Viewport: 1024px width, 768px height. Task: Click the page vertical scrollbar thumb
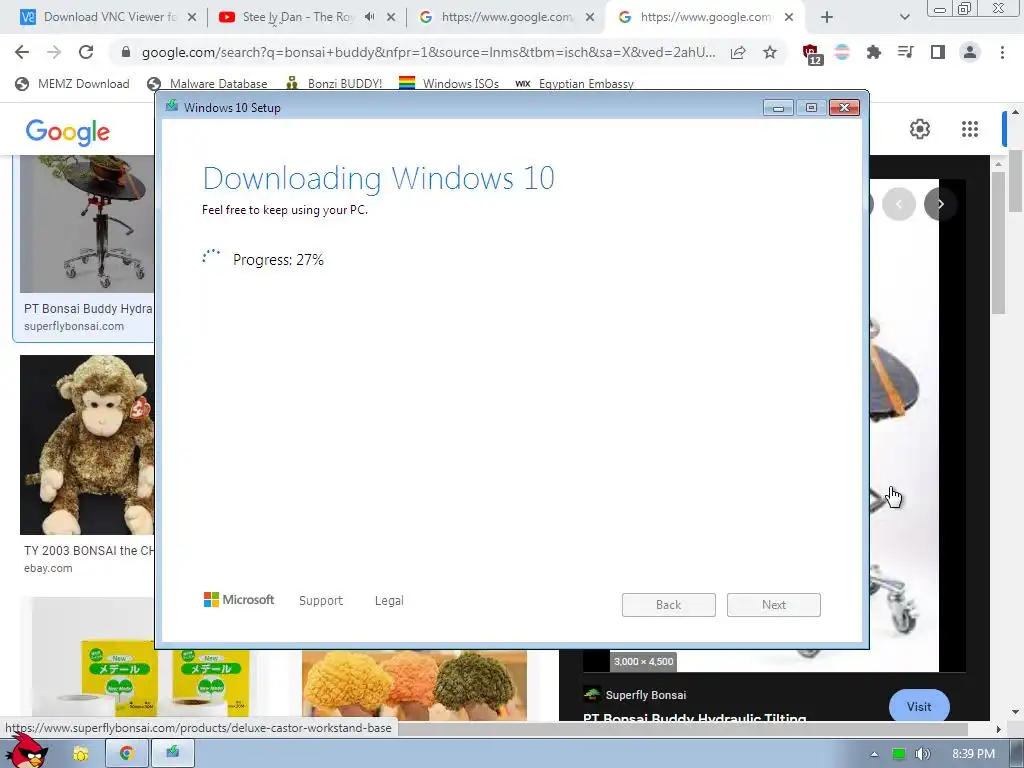pyautogui.click(x=1016, y=182)
